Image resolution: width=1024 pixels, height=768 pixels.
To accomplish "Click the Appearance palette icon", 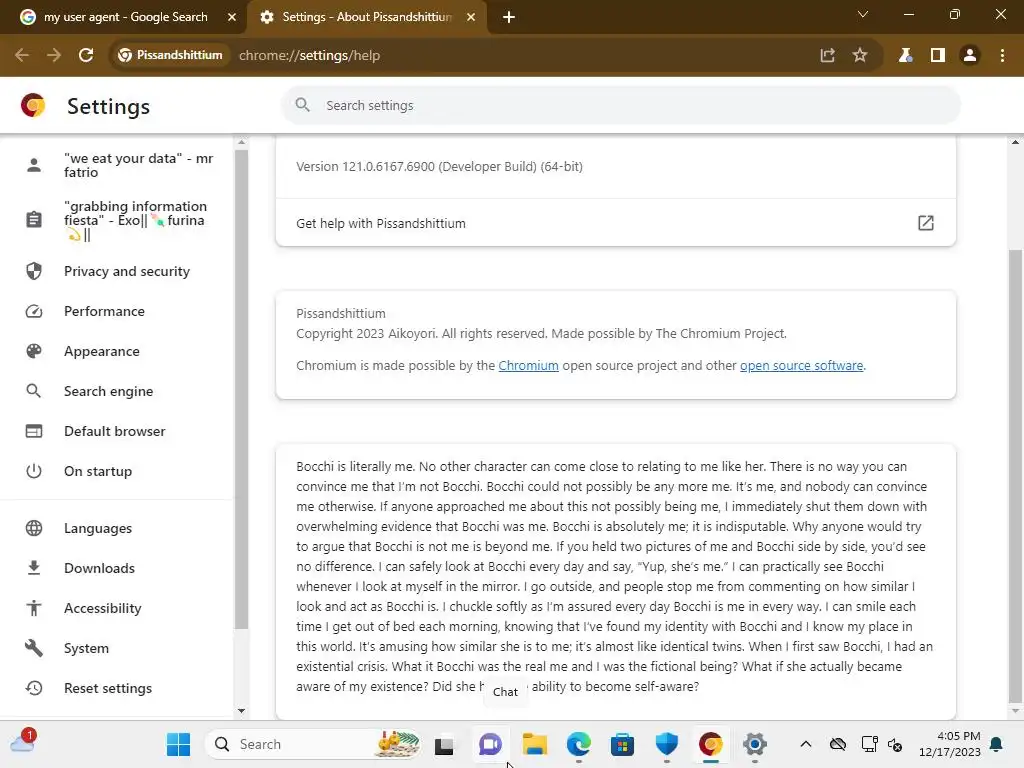I will coord(34,351).
